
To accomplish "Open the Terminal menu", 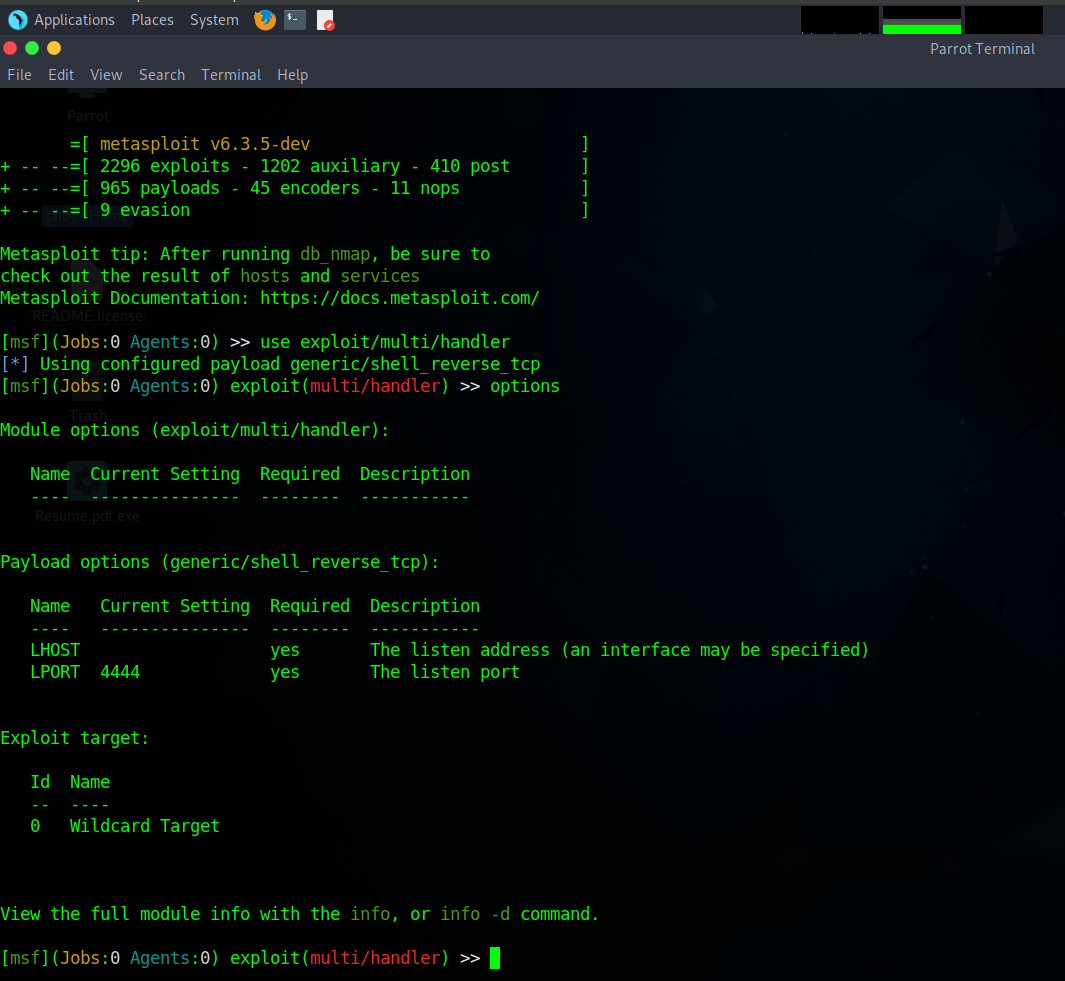I will coord(231,74).
